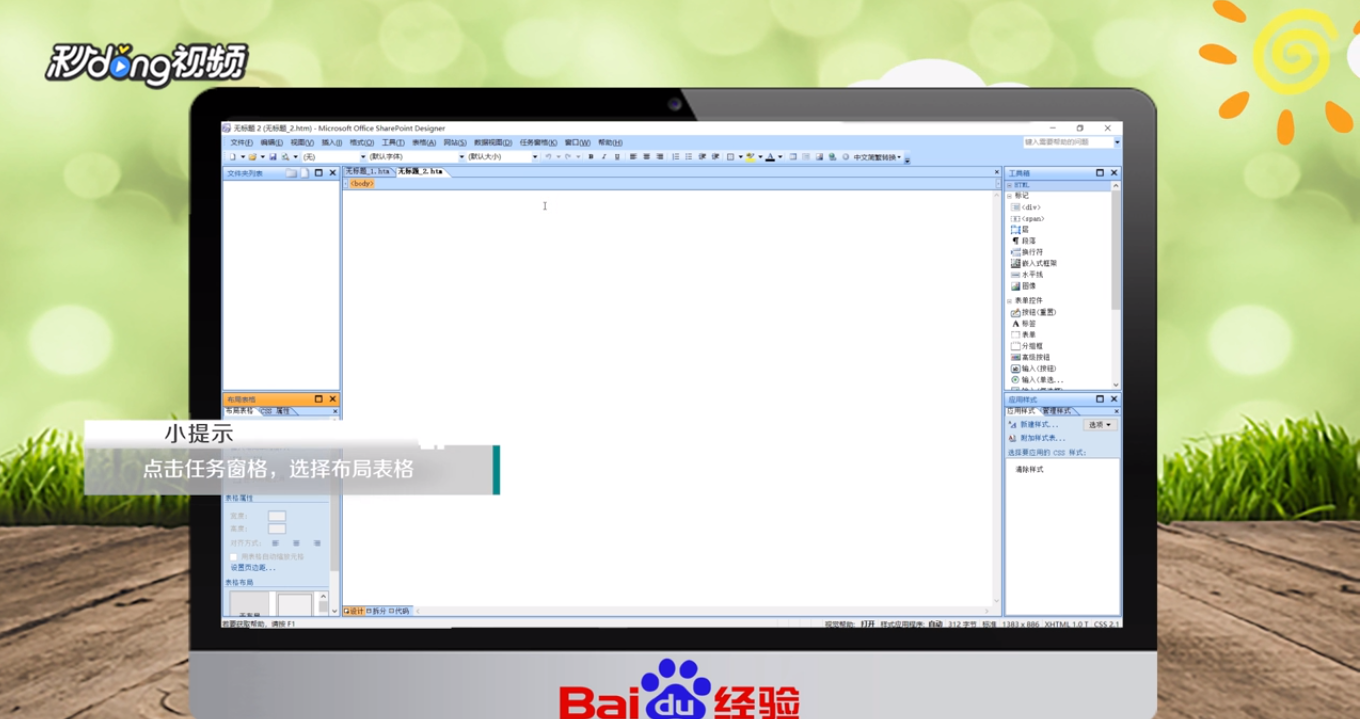Select 按钮(重置) reset button control
This screenshot has height=719, width=1360.
pos(1033,312)
